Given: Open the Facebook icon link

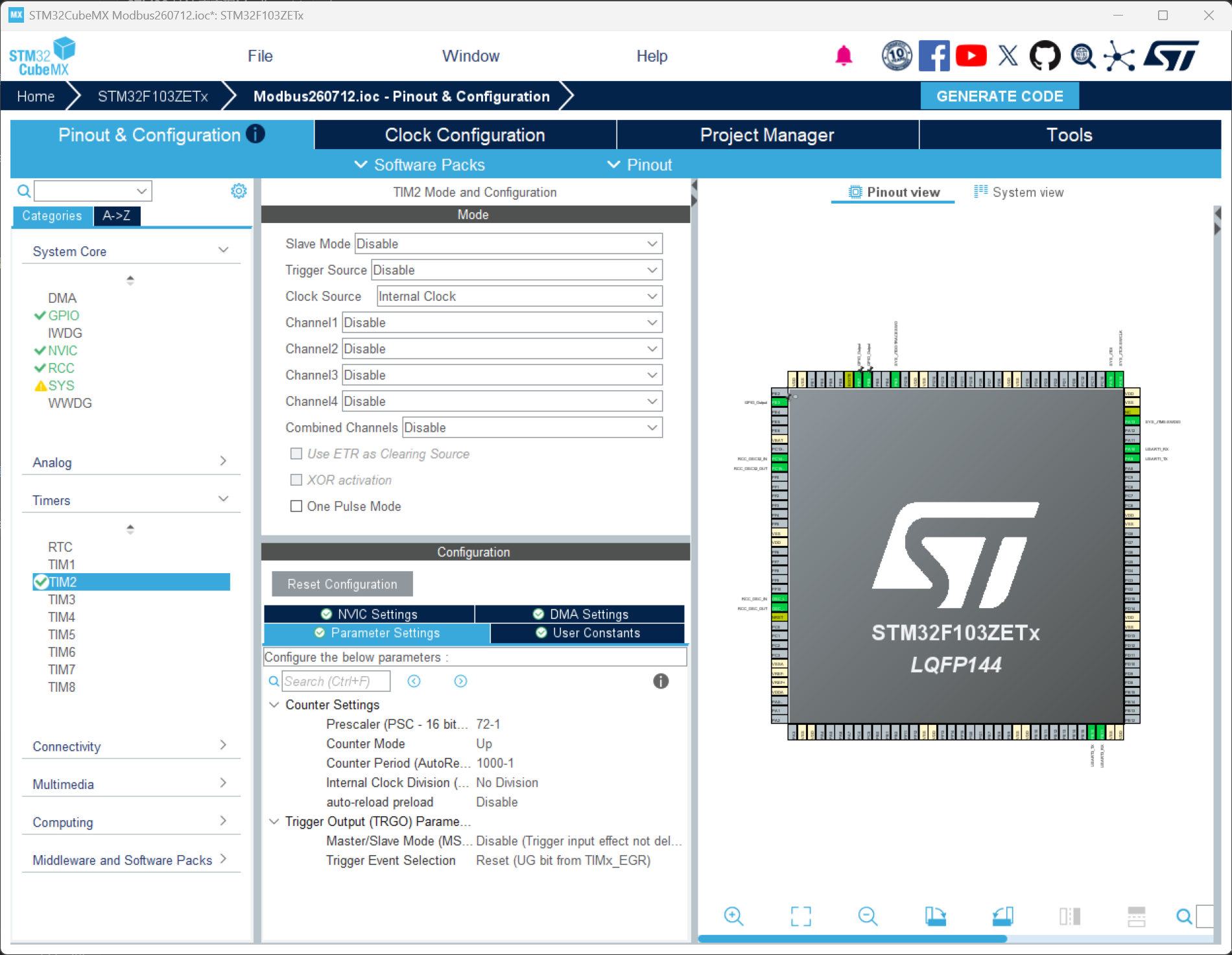Looking at the screenshot, I should [934, 56].
